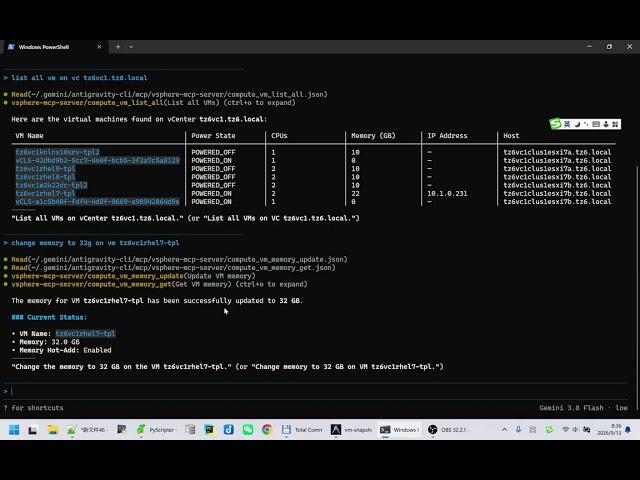Click the microphone tray icon
Image resolution: width=640 pixels, height=480 pixels.
click(x=518, y=429)
